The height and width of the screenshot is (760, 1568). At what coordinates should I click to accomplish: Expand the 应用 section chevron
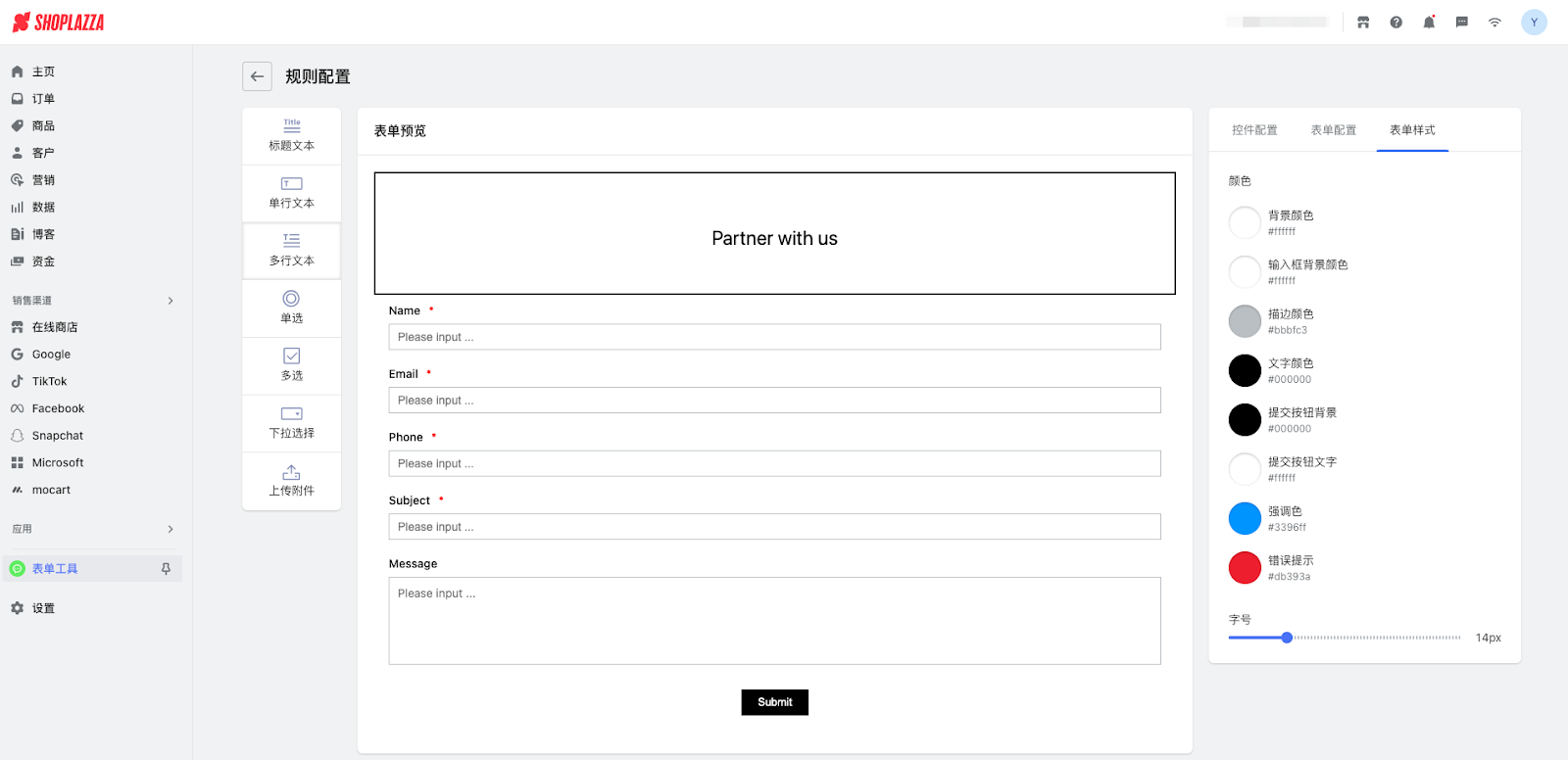tap(171, 529)
